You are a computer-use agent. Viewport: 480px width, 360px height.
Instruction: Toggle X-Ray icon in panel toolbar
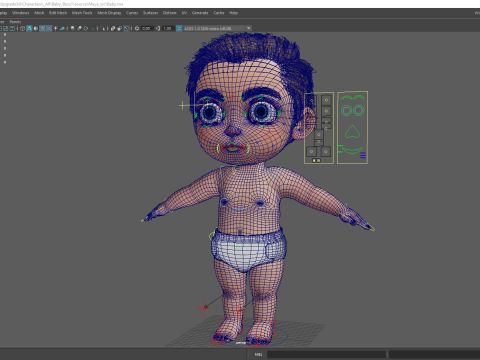(113, 28)
